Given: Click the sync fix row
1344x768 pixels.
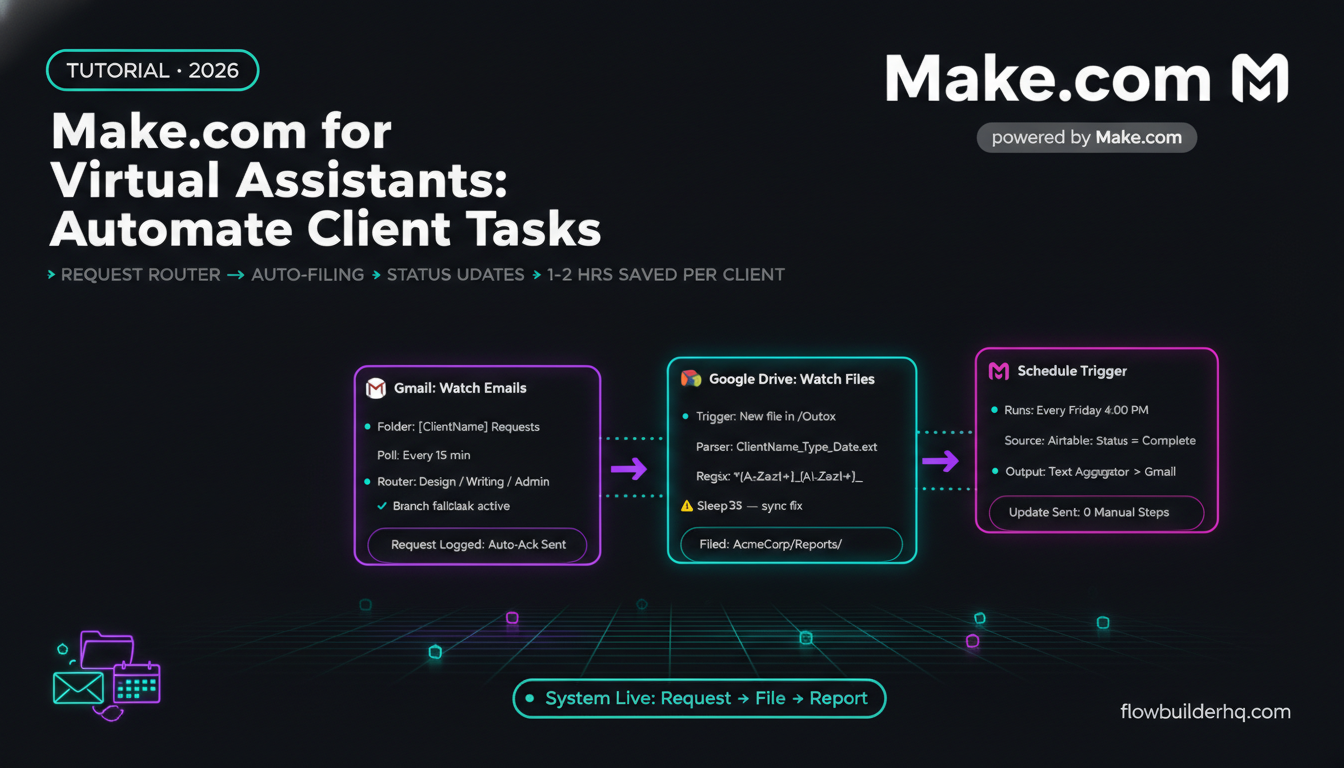Looking at the screenshot, I should tap(741, 506).
